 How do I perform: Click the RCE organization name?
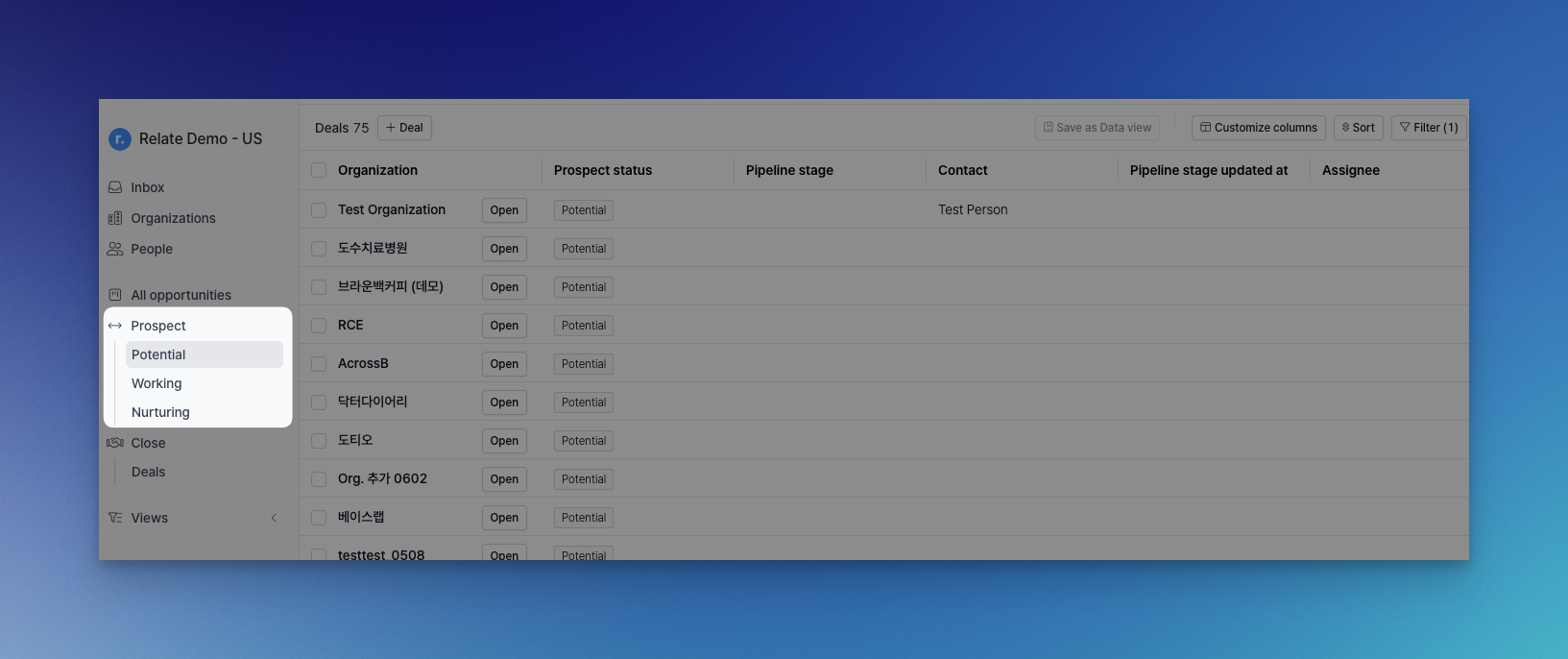[x=350, y=325]
